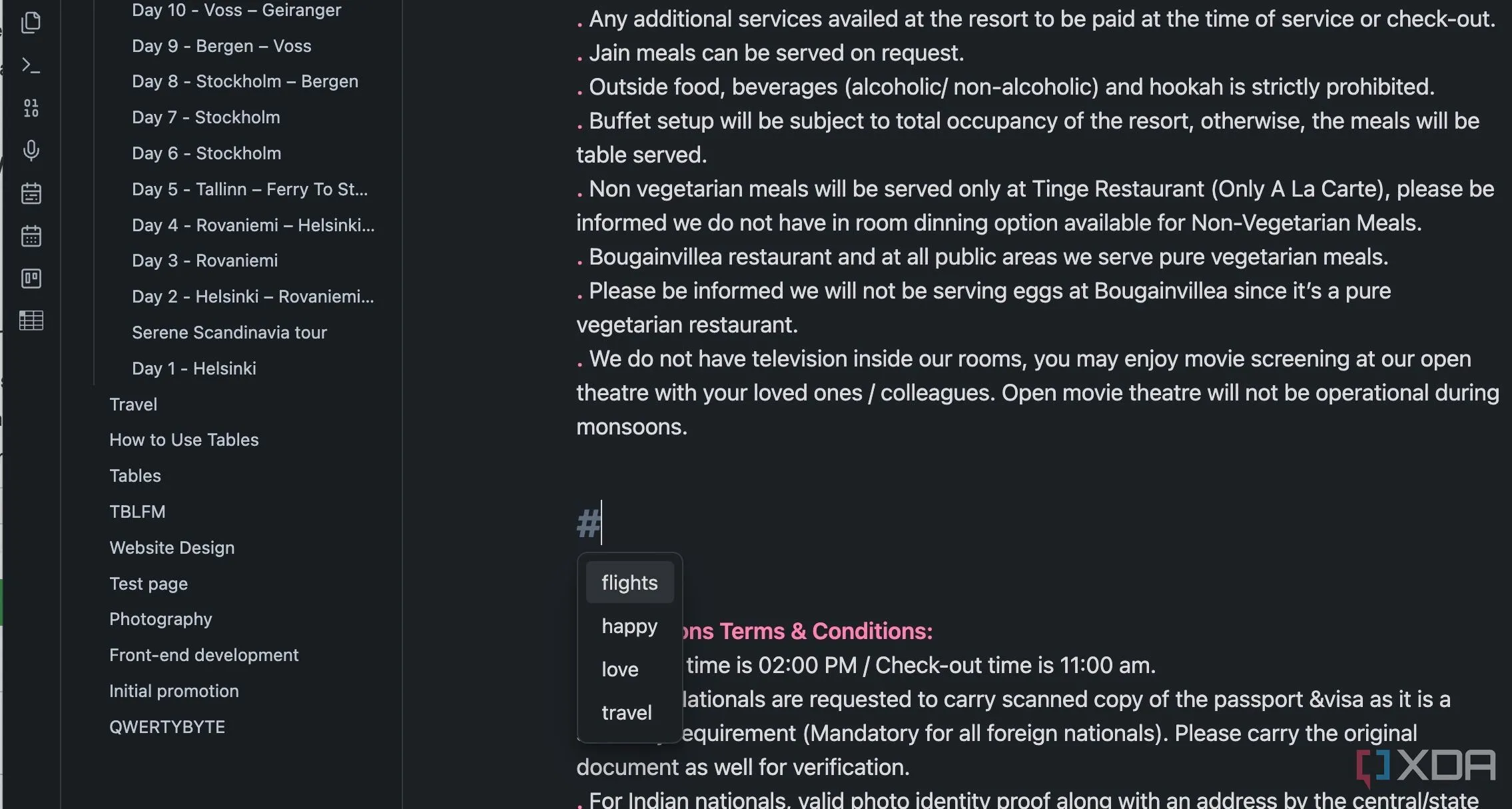Start audio recorder via microphone icon

click(31, 151)
